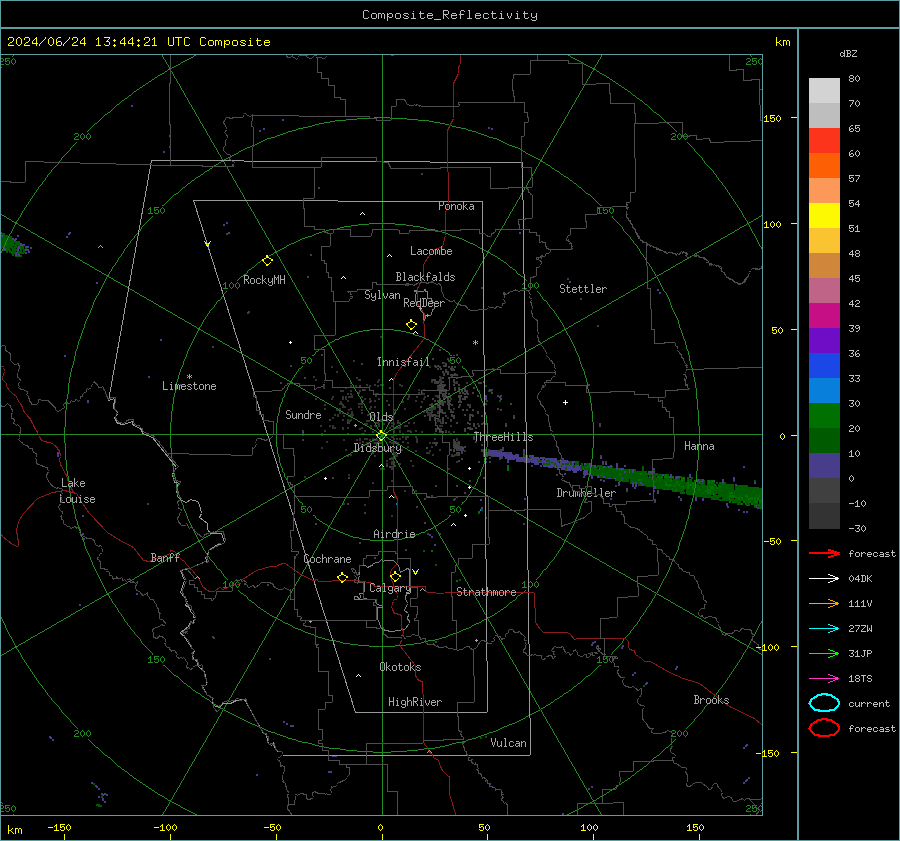Click the bright yellow legend color swatch
The image size is (900, 841).
pos(824,215)
